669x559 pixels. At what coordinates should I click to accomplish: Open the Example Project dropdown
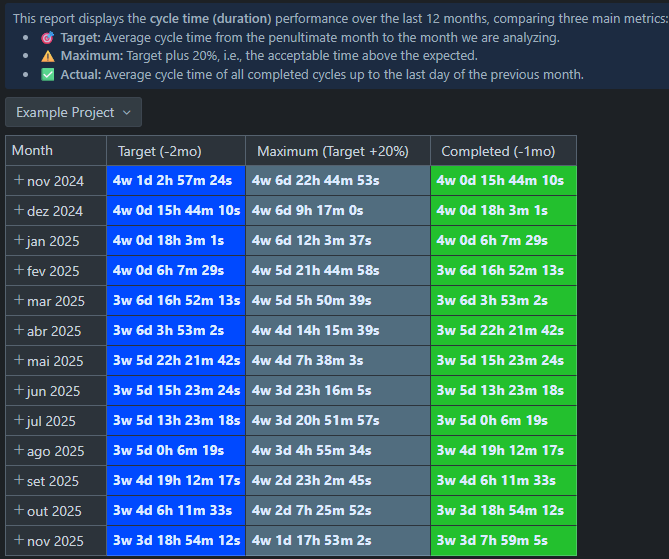[x=73, y=113]
